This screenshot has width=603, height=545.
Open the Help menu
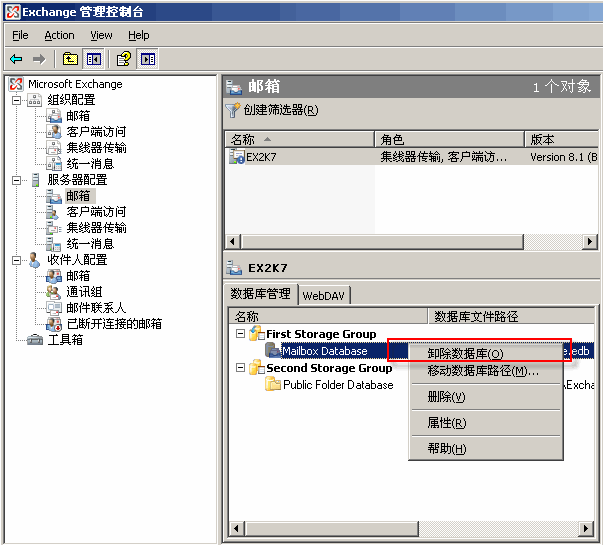coord(138,35)
